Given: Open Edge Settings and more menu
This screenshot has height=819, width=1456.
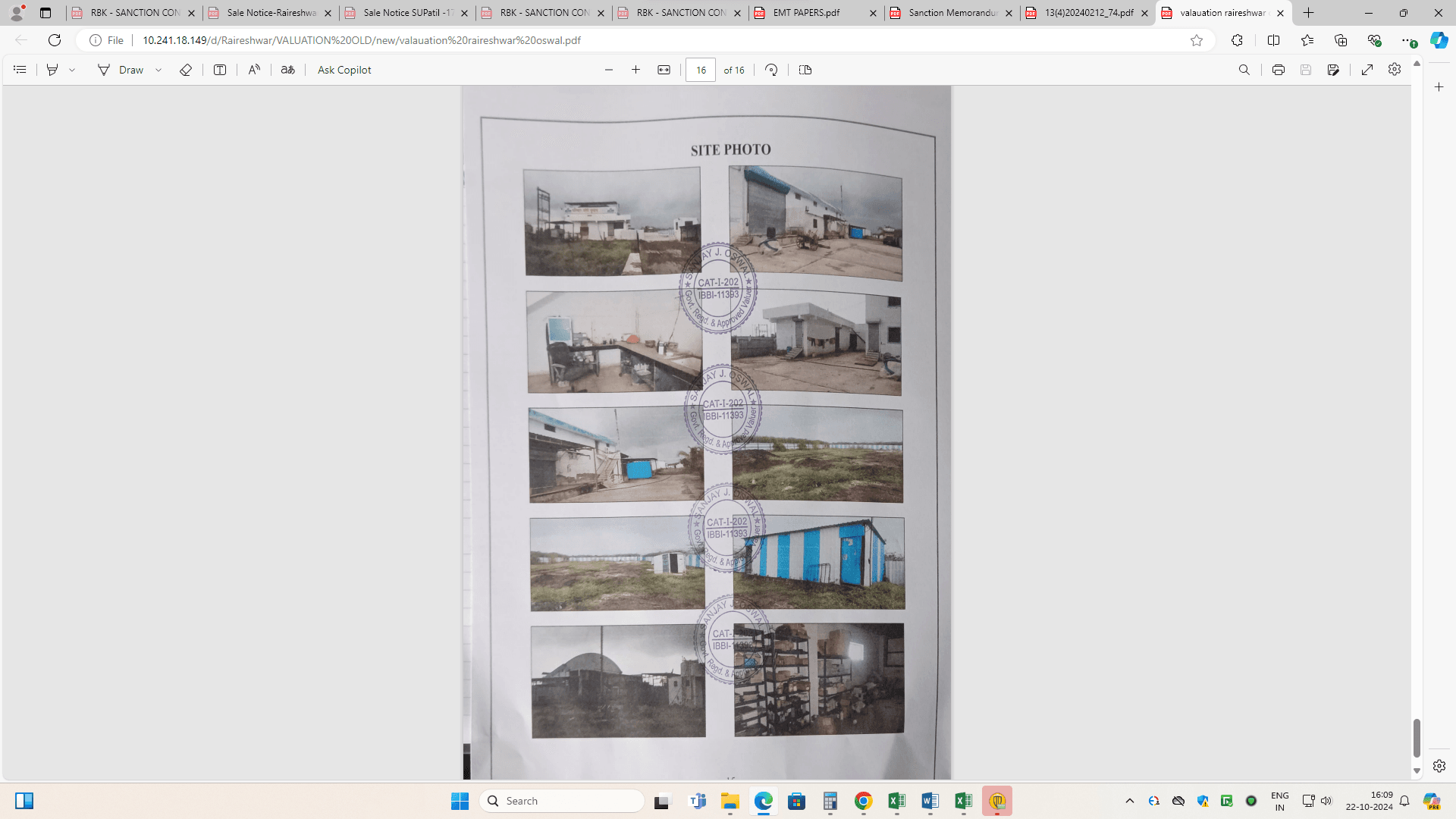Looking at the screenshot, I should pos(1408,40).
